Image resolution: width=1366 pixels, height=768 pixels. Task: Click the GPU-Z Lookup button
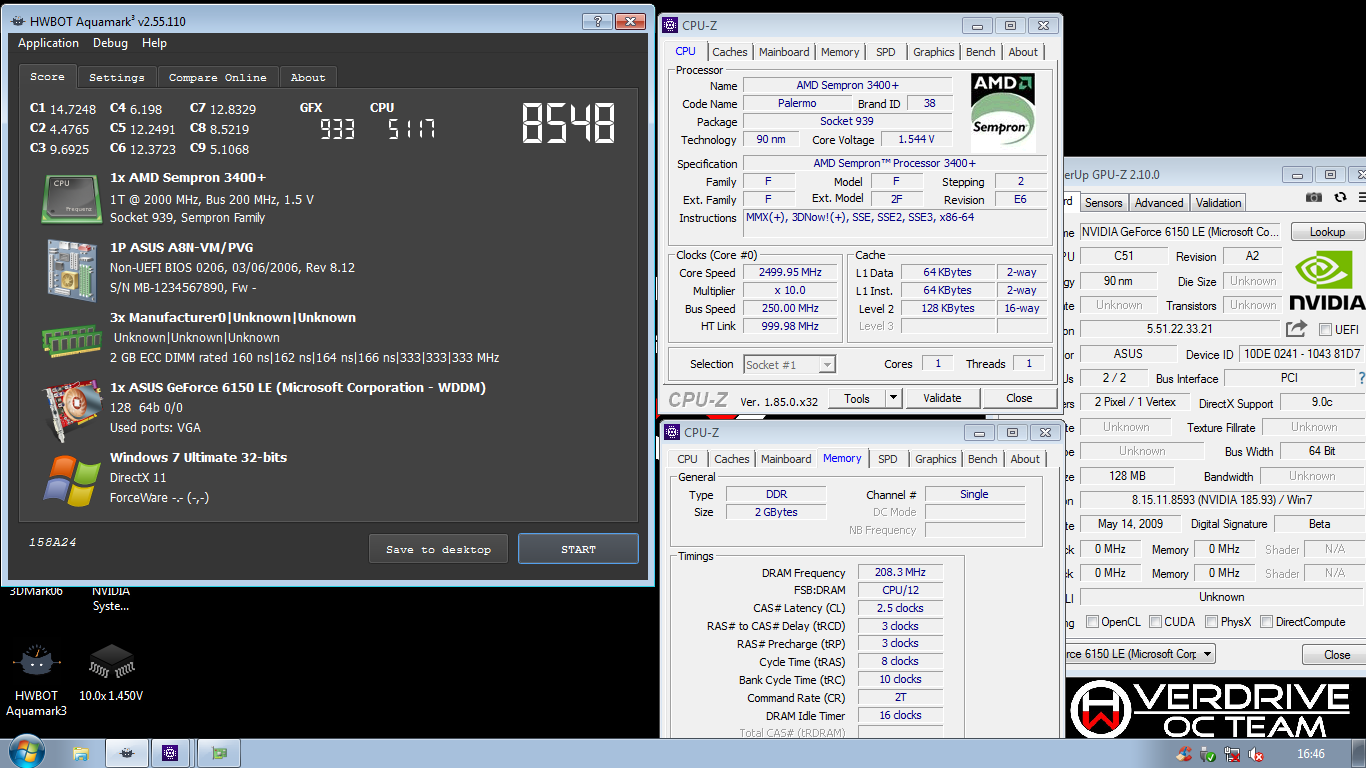[x=1327, y=232]
